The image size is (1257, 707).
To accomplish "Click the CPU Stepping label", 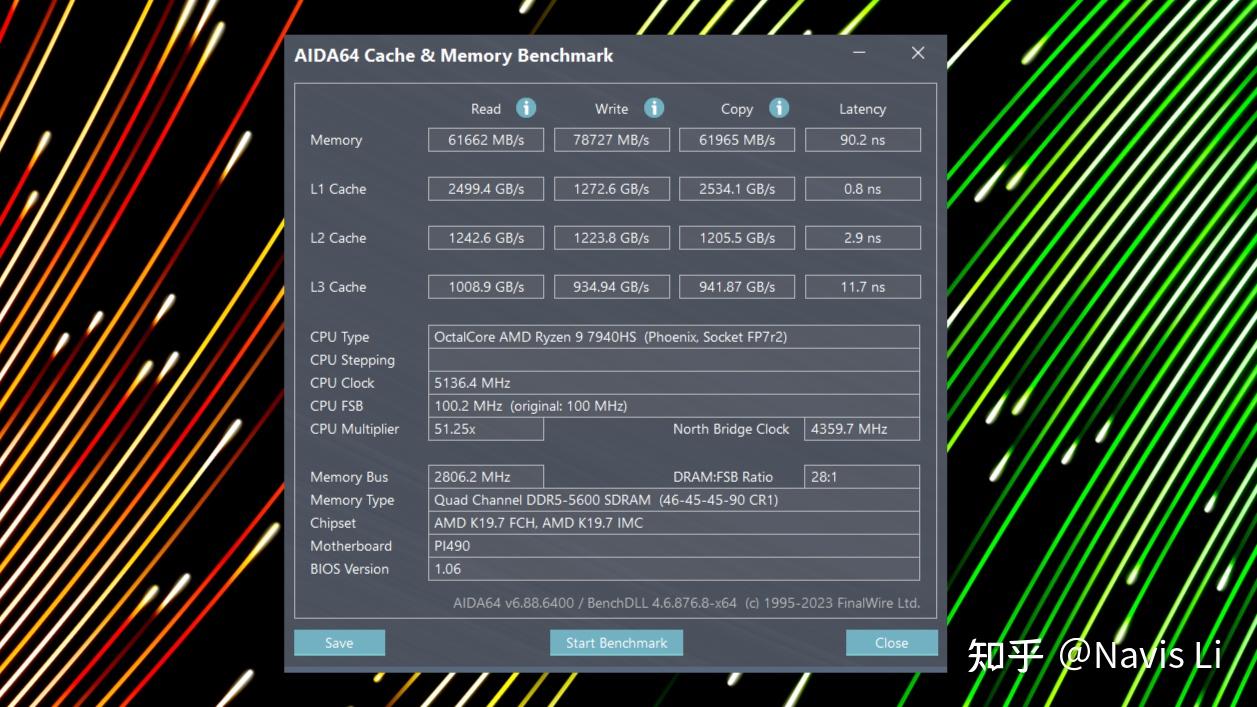I will [352, 360].
